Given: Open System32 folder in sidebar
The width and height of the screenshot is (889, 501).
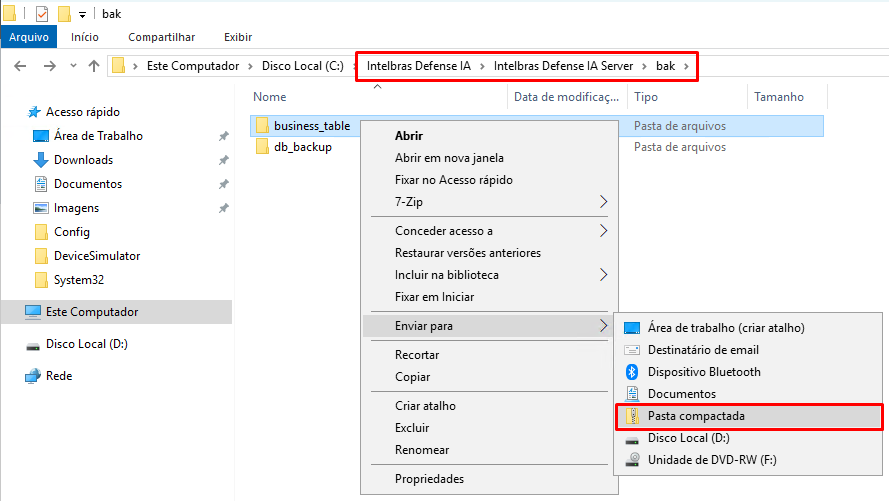Looking at the screenshot, I should [x=79, y=280].
